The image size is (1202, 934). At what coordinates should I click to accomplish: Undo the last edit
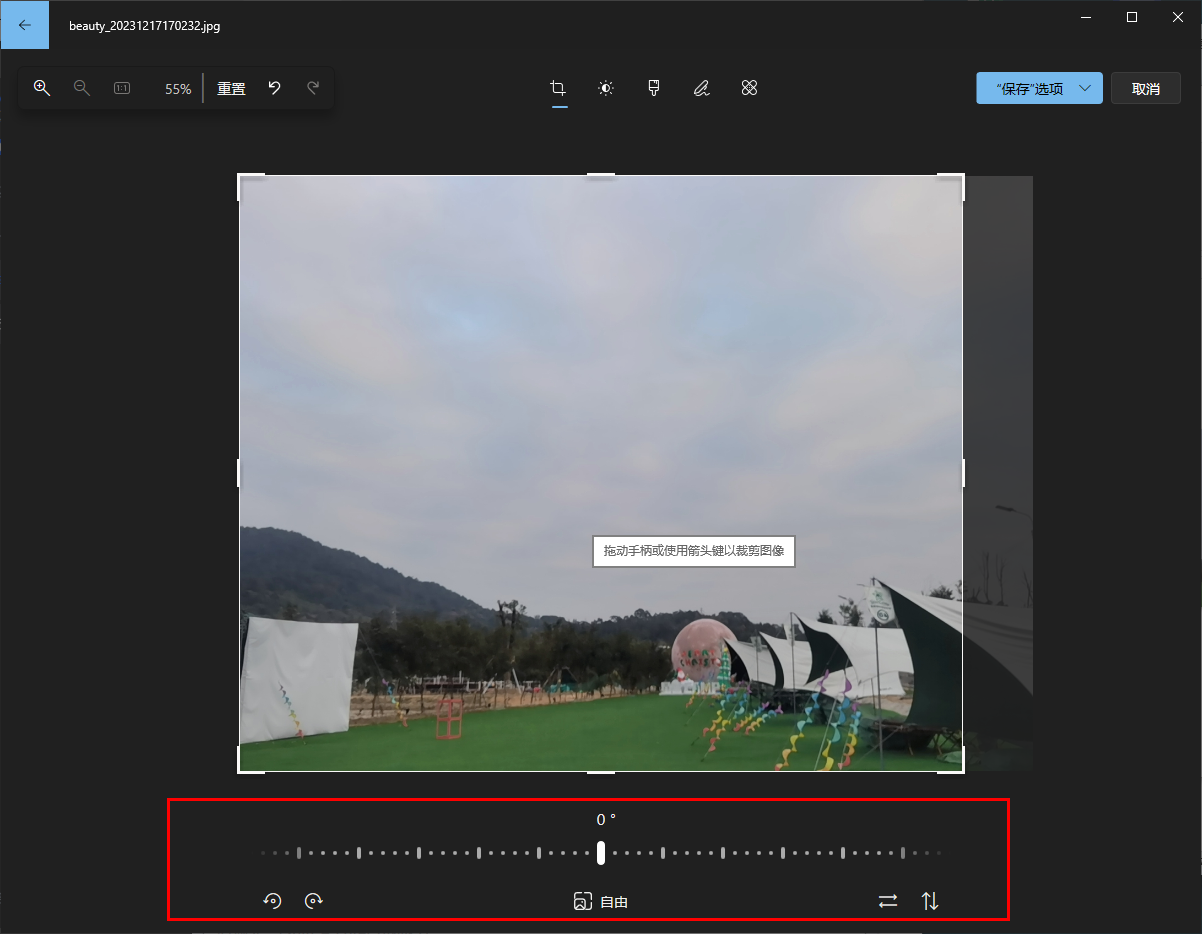pyautogui.click(x=274, y=88)
